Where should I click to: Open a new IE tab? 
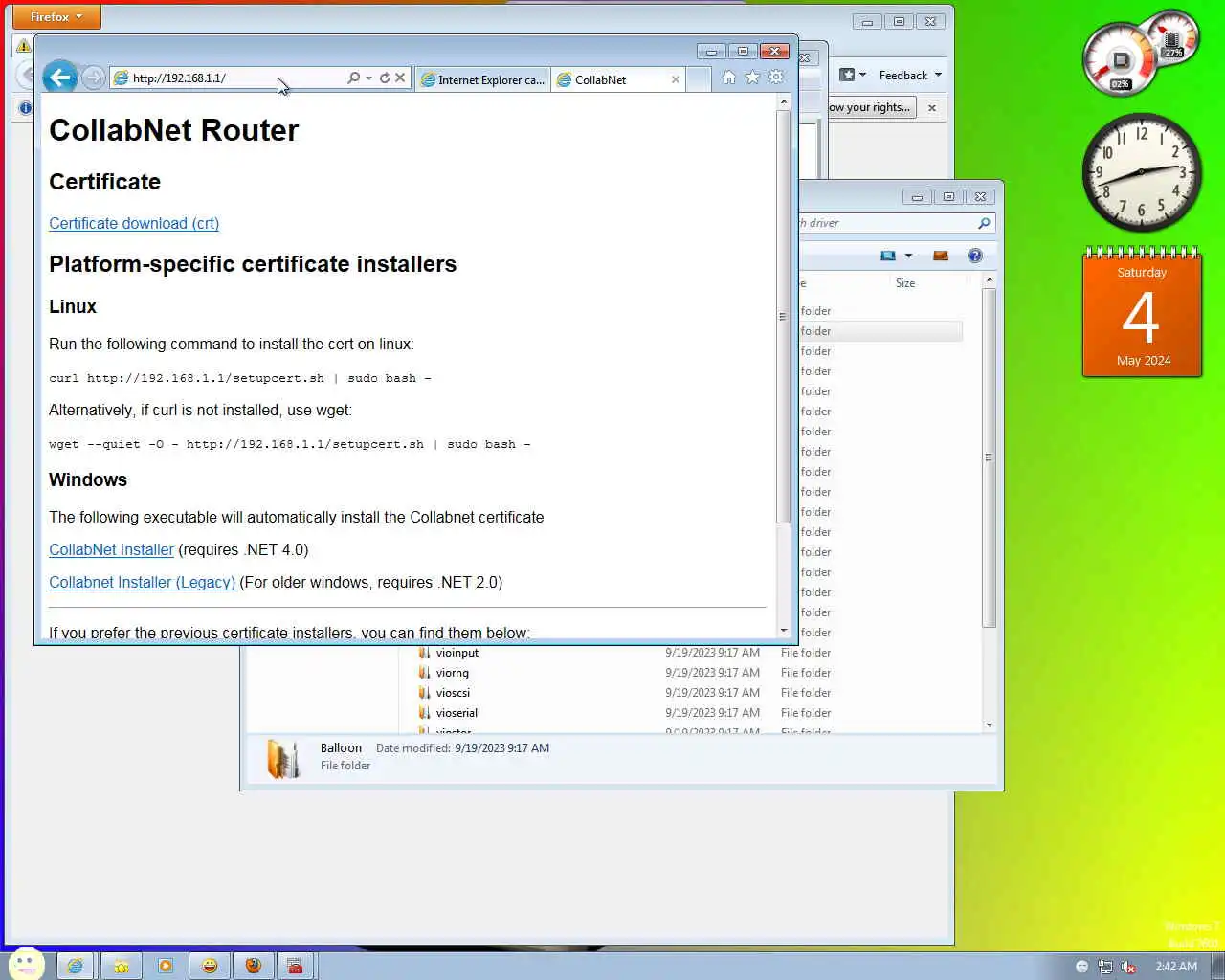click(x=699, y=79)
